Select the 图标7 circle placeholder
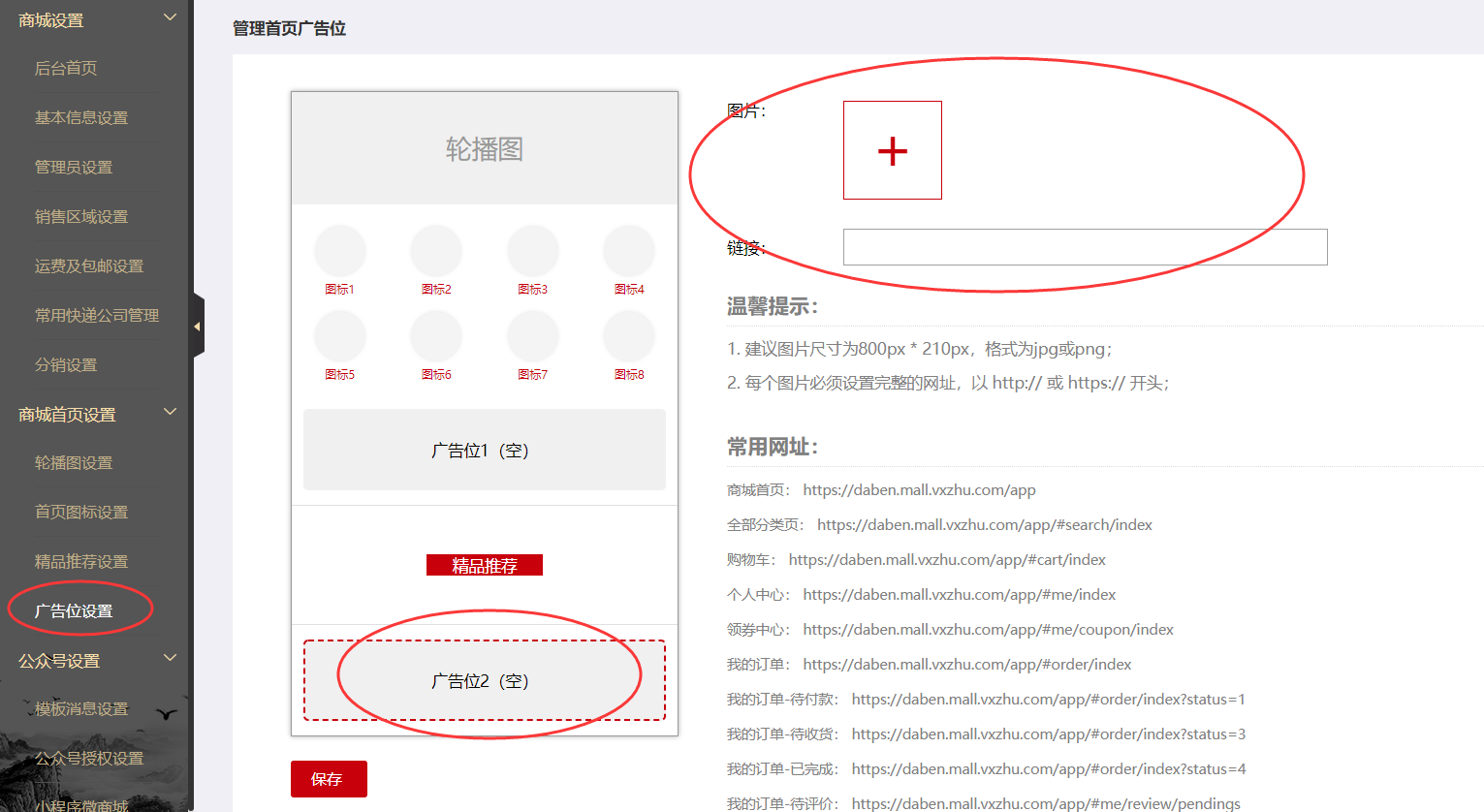 532,336
